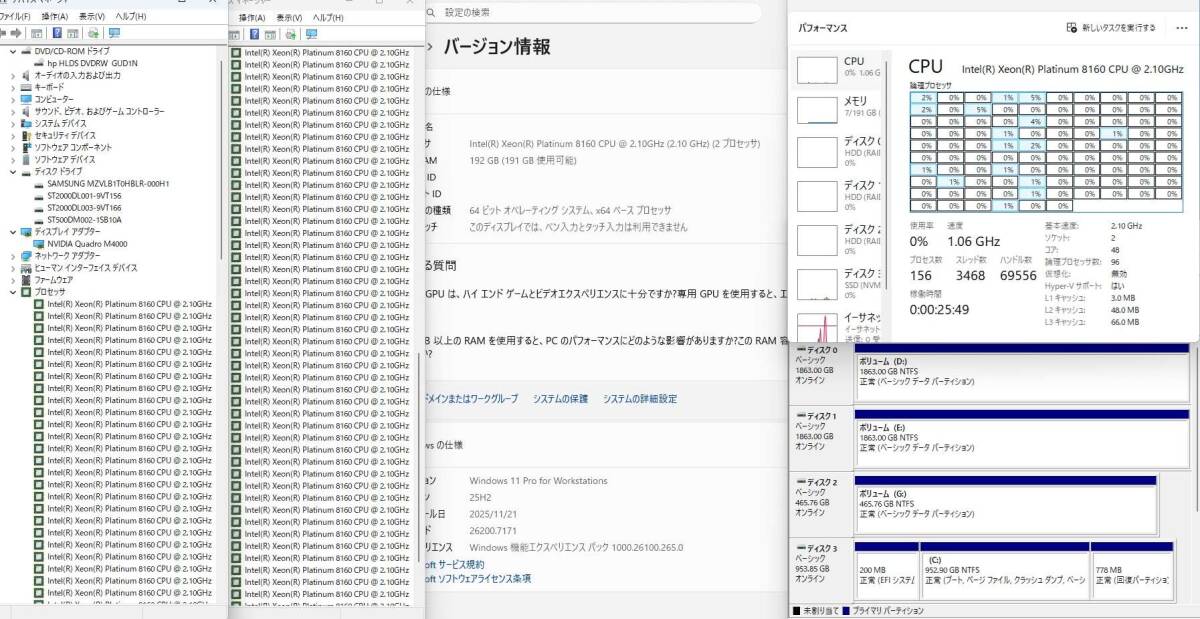The width and height of the screenshot is (1200, 619).
Task: Click the monitor icon in left Device Manager toolbar
Action: click(114, 33)
